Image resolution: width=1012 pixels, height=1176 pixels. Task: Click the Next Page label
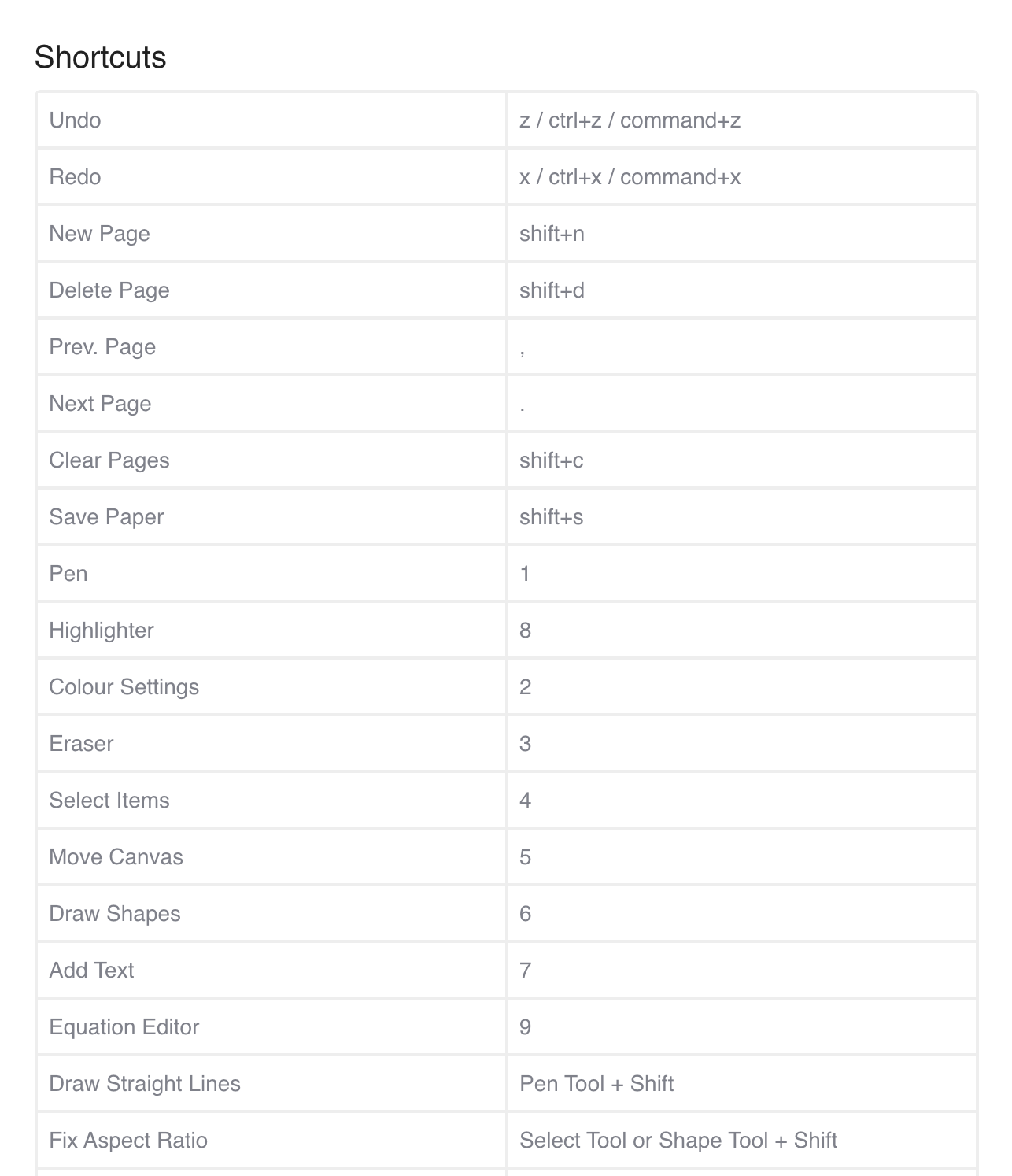(x=100, y=404)
